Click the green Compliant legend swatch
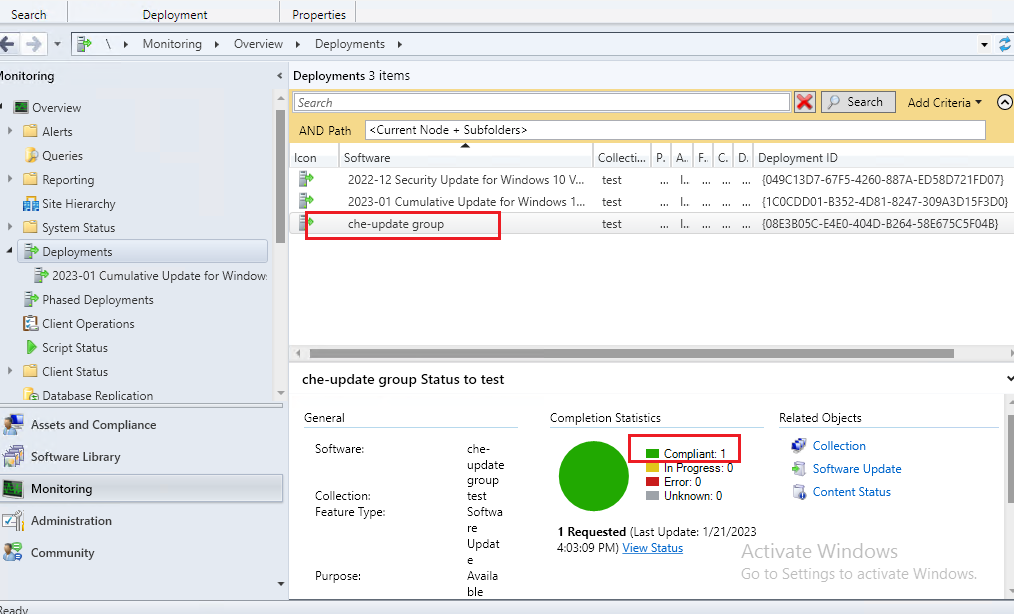This screenshot has height=614, width=1014. tap(653, 454)
